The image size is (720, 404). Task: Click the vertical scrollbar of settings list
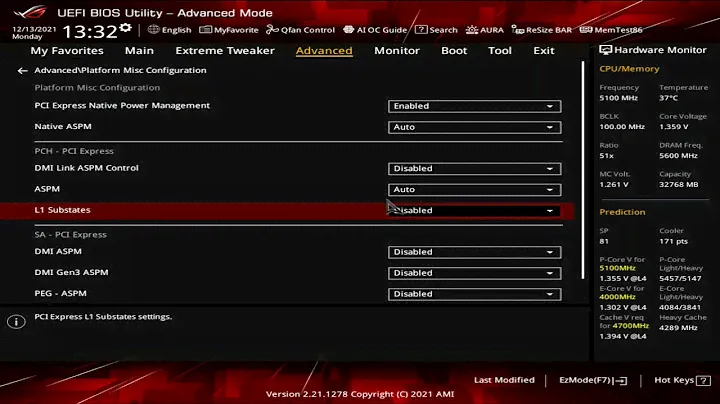(583, 170)
